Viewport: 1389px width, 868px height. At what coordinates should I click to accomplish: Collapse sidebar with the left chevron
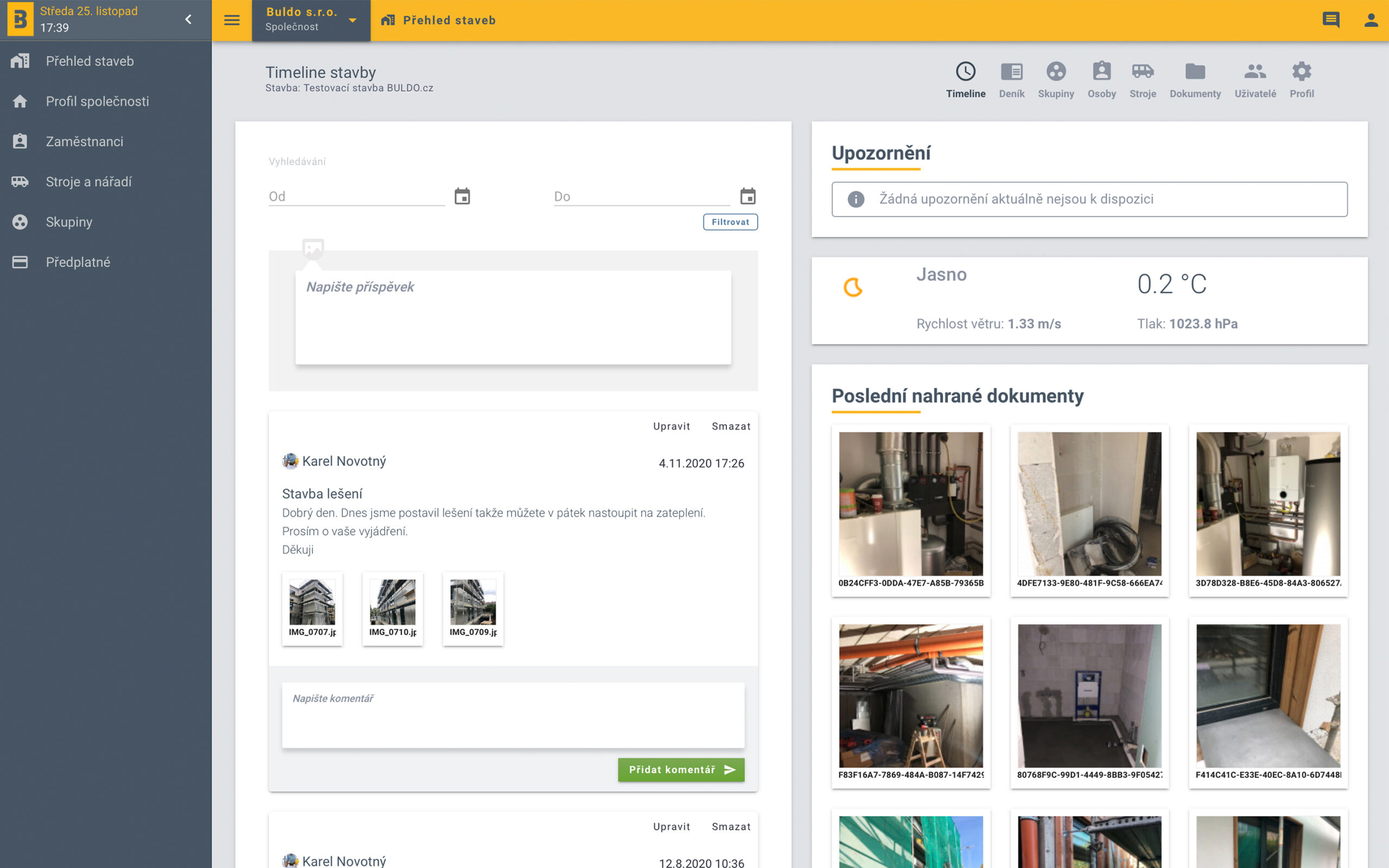188,20
